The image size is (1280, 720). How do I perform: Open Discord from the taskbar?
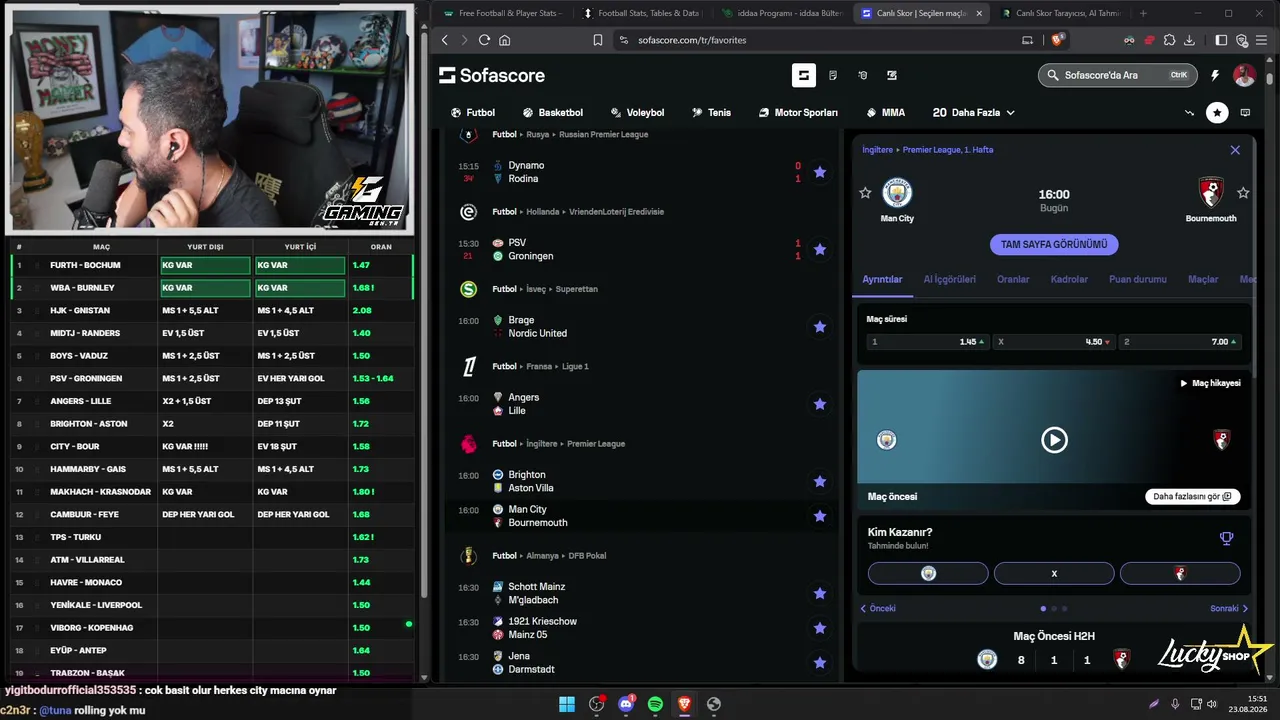[626, 704]
